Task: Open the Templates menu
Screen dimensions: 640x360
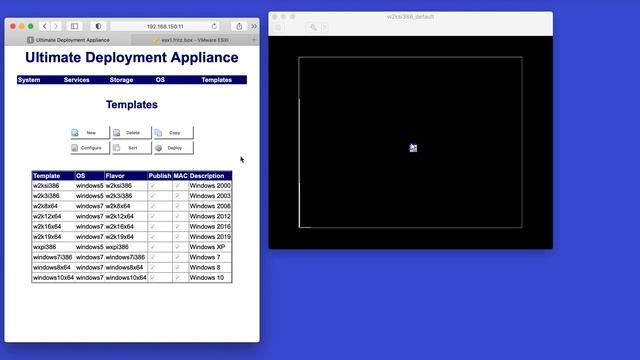Action: pyautogui.click(x=216, y=80)
